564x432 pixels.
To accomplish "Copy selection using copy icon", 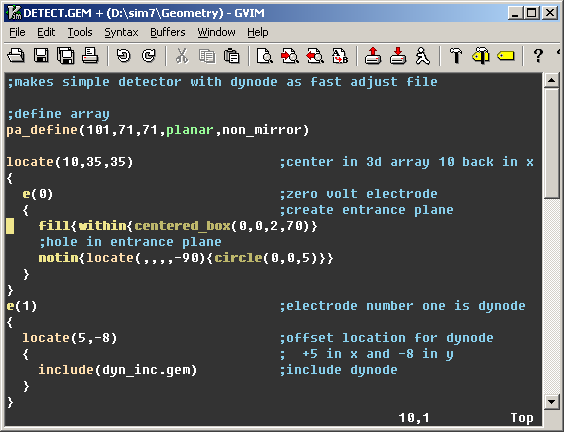I will click(207, 56).
